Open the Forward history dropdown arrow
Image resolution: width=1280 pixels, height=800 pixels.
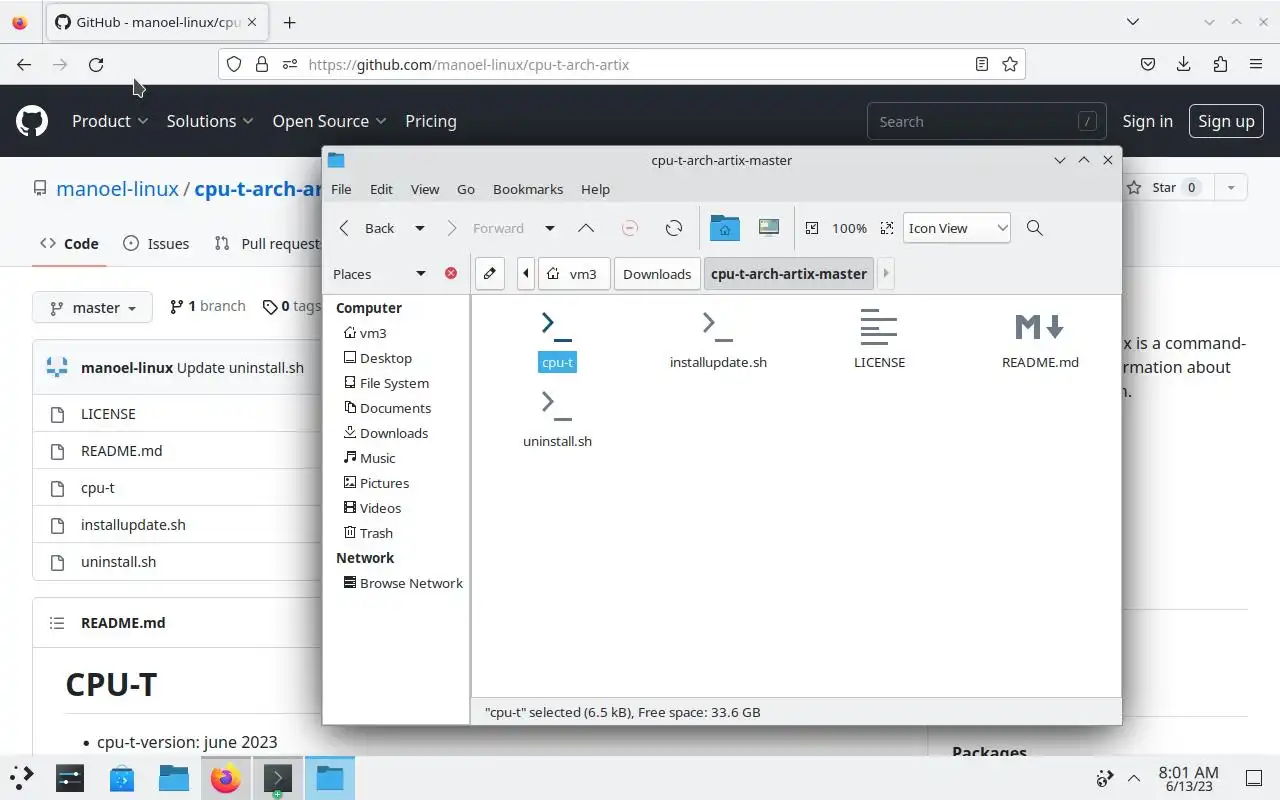point(550,228)
